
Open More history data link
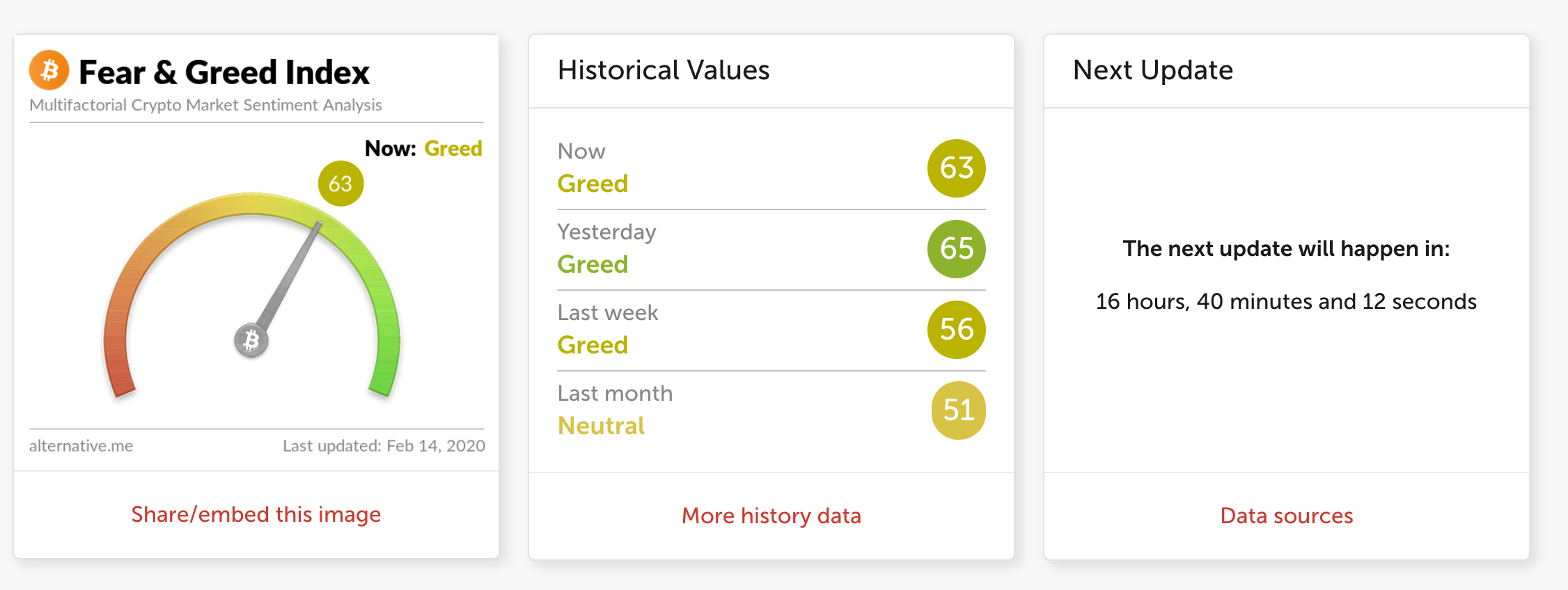click(771, 516)
